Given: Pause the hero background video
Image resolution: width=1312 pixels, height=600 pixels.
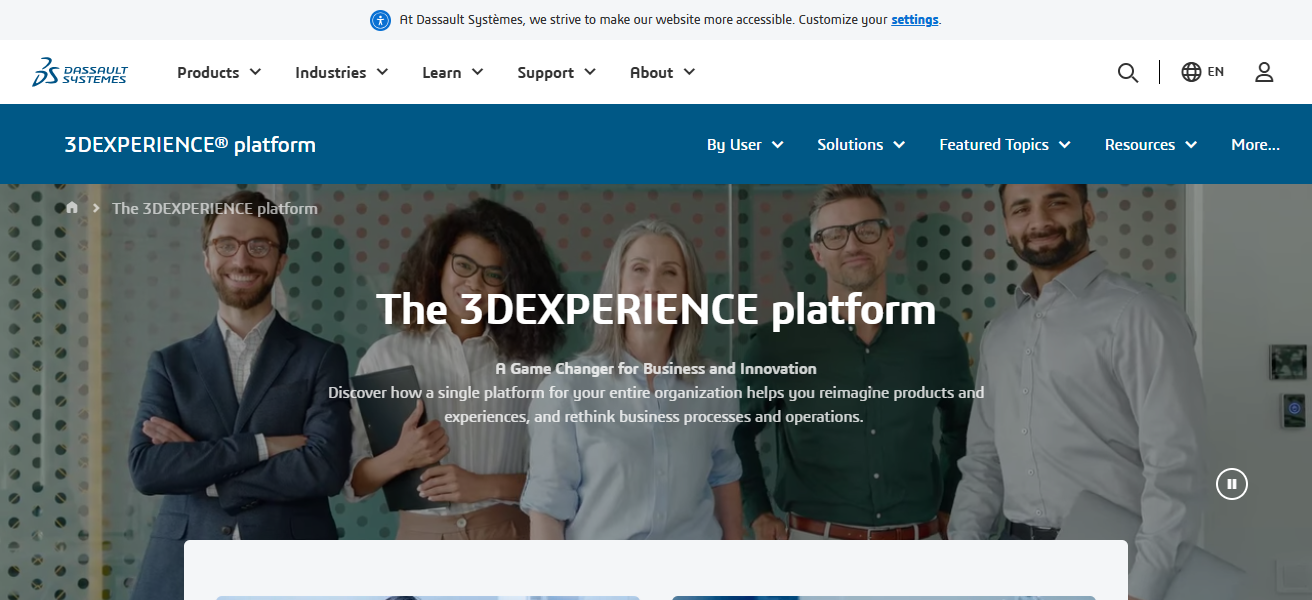Looking at the screenshot, I should (x=1231, y=483).
